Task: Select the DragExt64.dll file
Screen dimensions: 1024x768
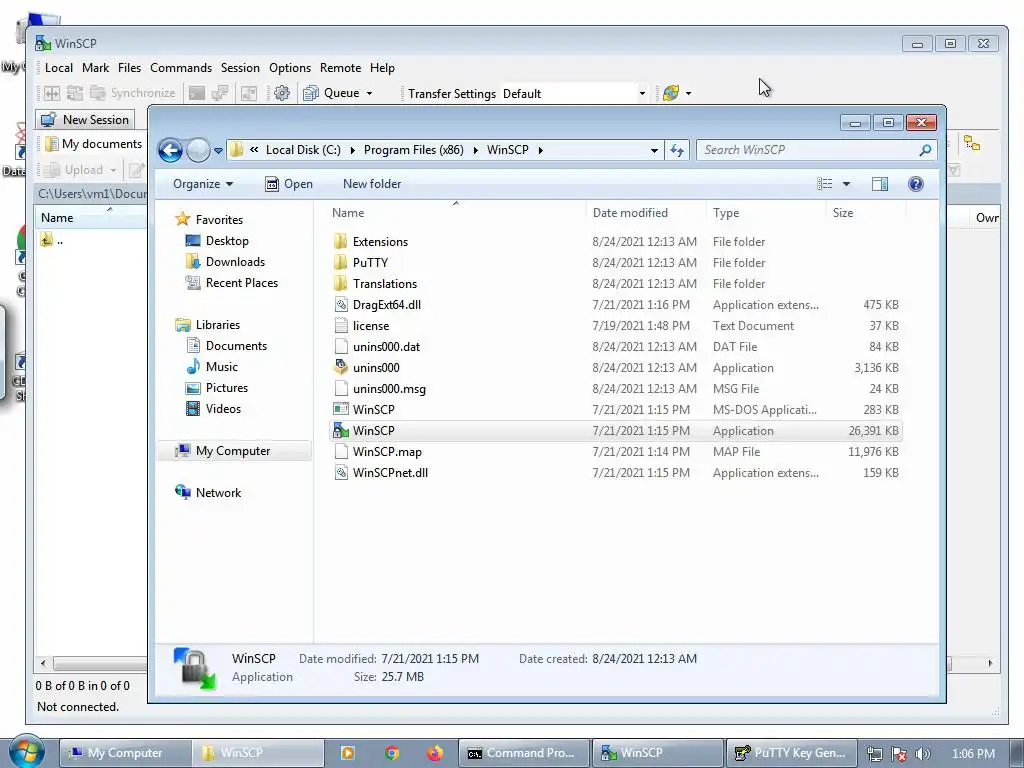Action: point(387,305)
